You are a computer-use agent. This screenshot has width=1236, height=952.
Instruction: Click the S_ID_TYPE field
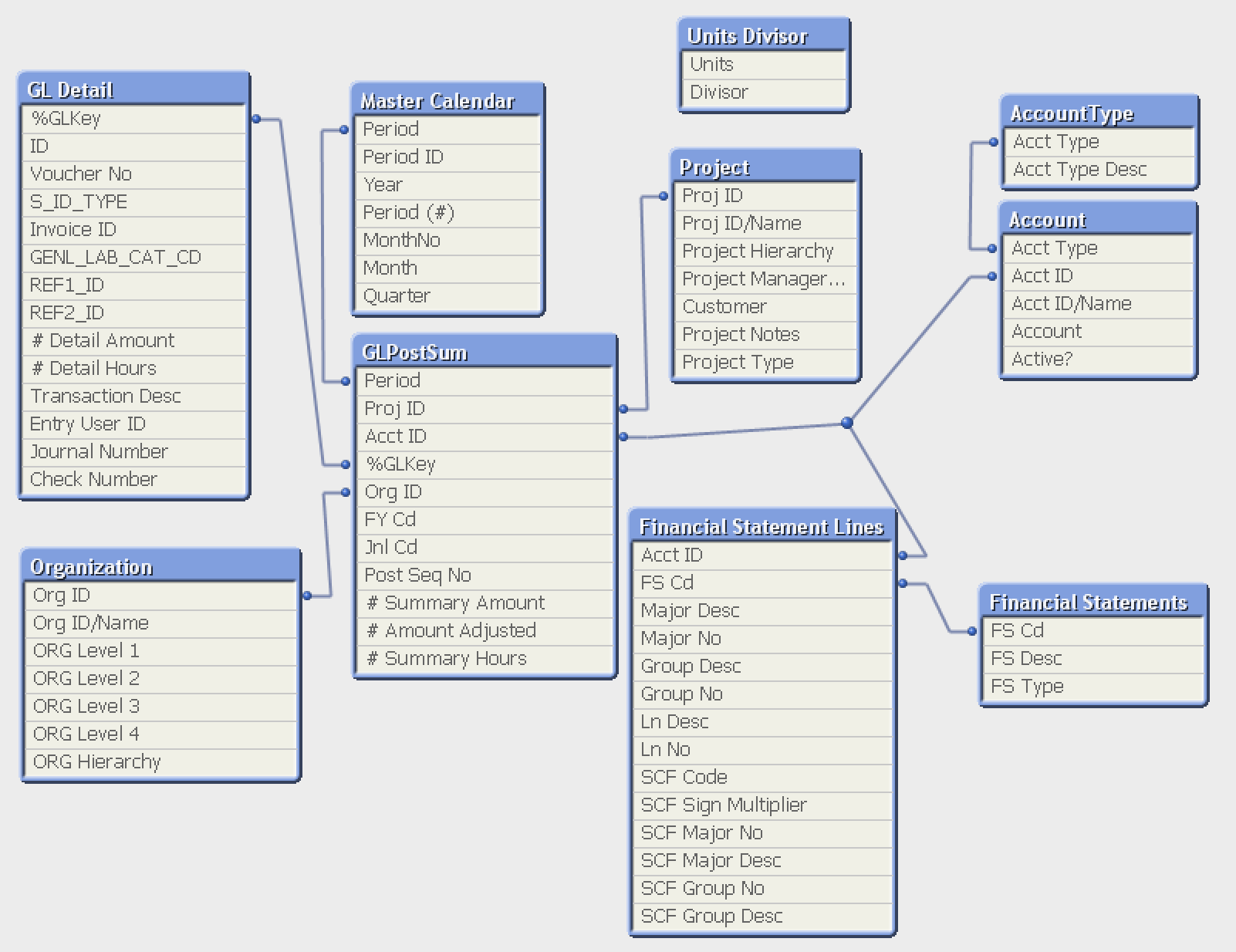tap(133, 202)
